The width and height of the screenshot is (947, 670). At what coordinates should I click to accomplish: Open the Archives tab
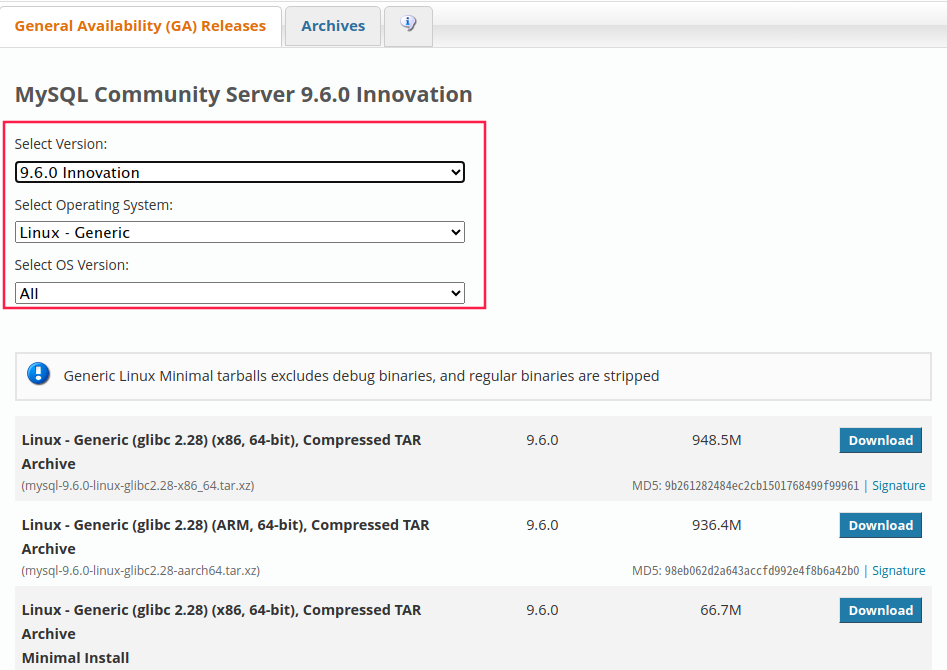[333, 26]
